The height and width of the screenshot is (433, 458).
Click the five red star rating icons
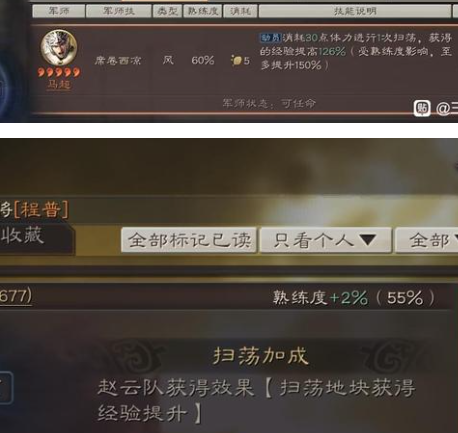59,72
